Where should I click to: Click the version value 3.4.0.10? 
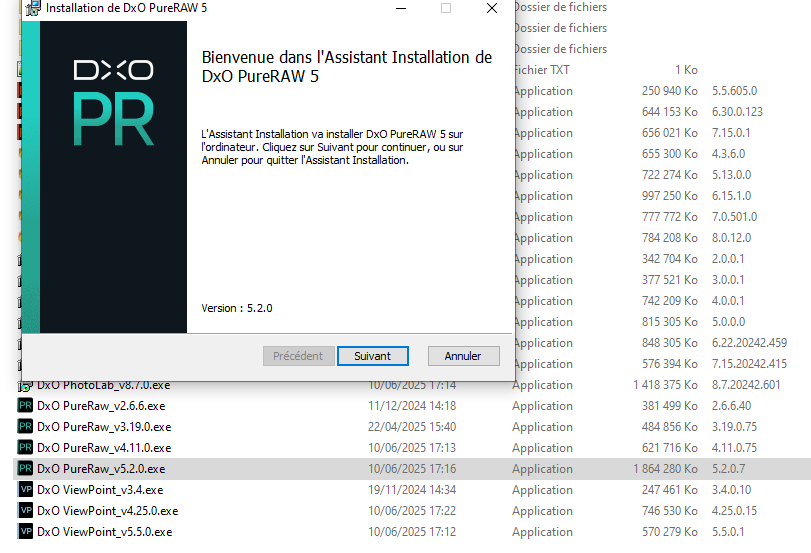731,490
